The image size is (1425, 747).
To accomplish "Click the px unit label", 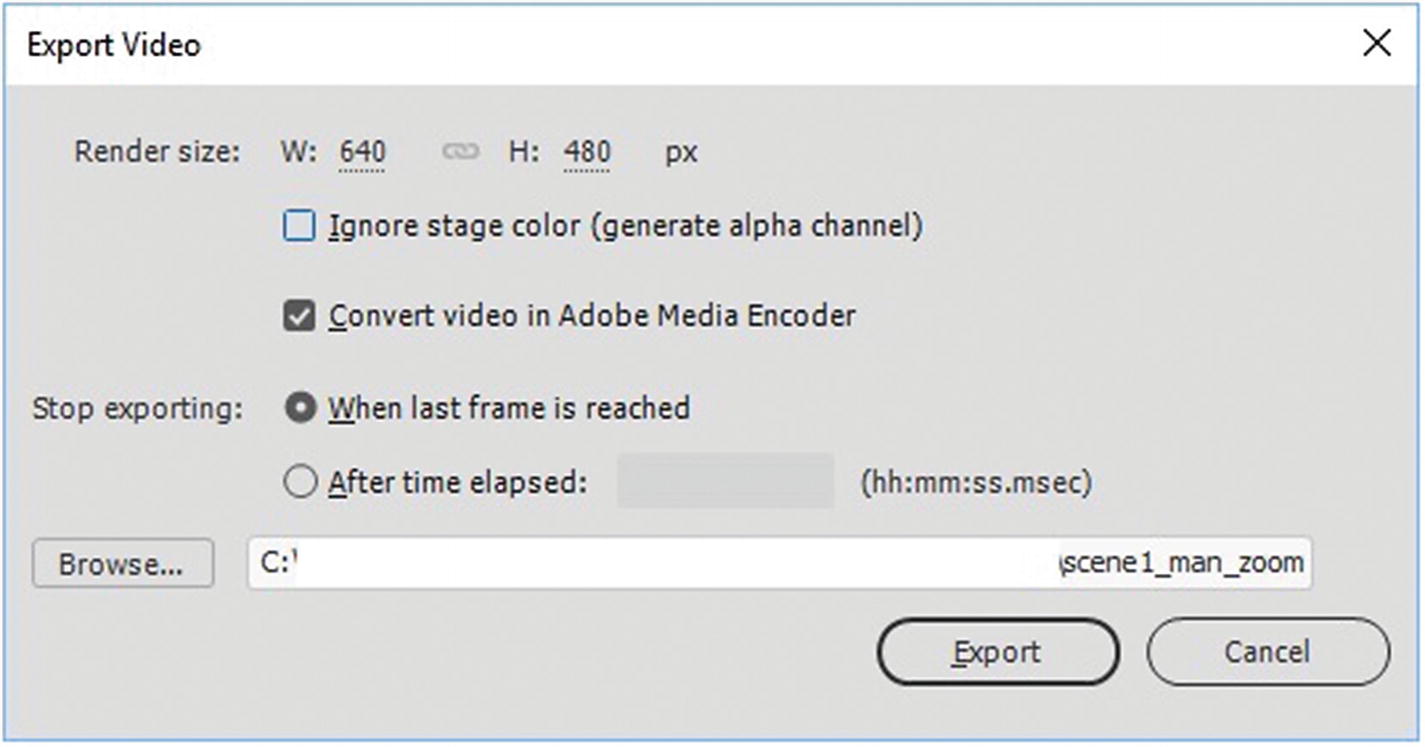I will coord(682,153).
